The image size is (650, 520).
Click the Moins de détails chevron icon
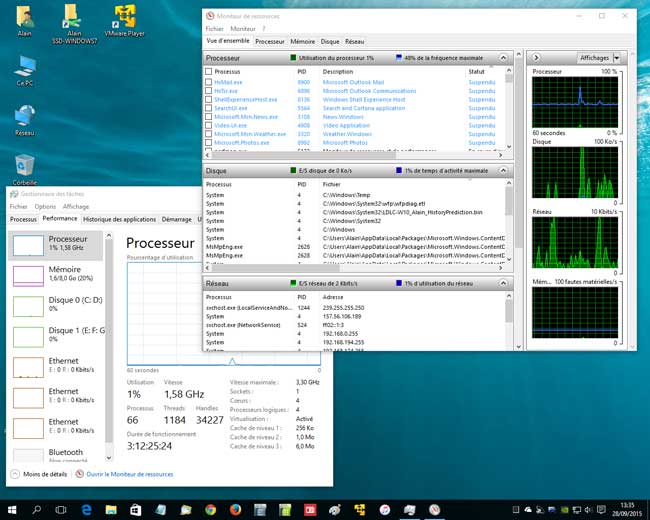point(15,474)
